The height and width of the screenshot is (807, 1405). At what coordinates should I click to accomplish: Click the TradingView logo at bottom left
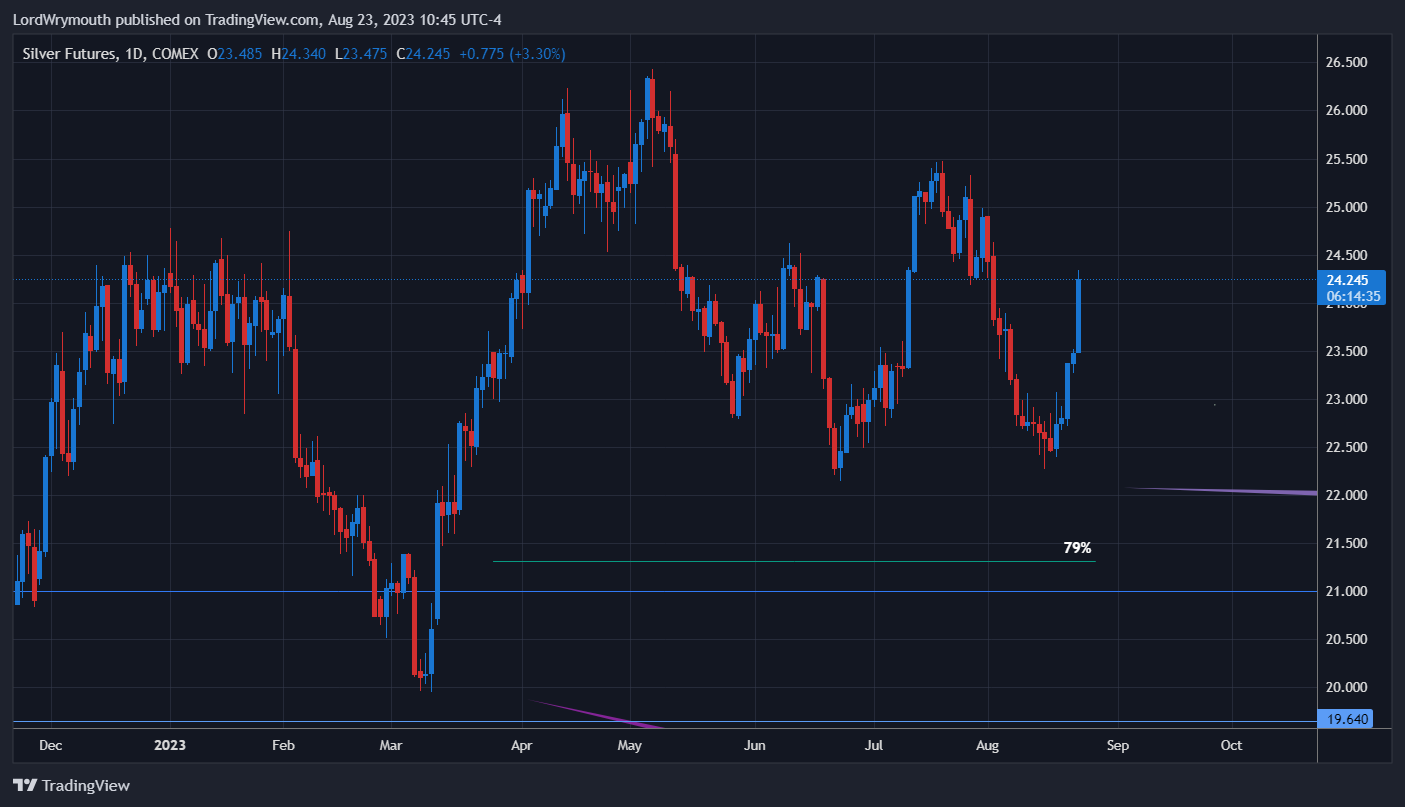(x=71, y=785)
